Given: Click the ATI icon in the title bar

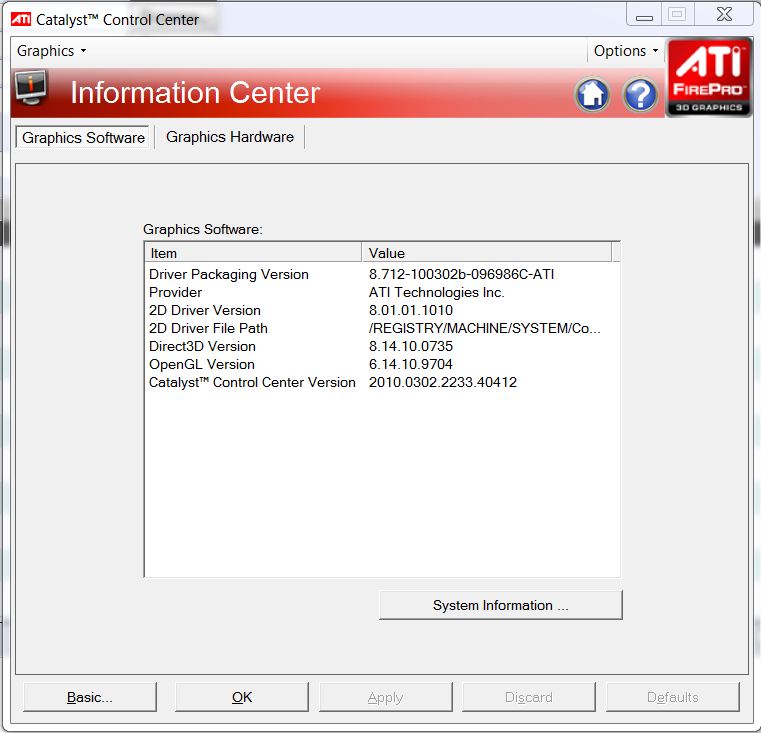Looking at the screenshot, I should click(21, 19).
